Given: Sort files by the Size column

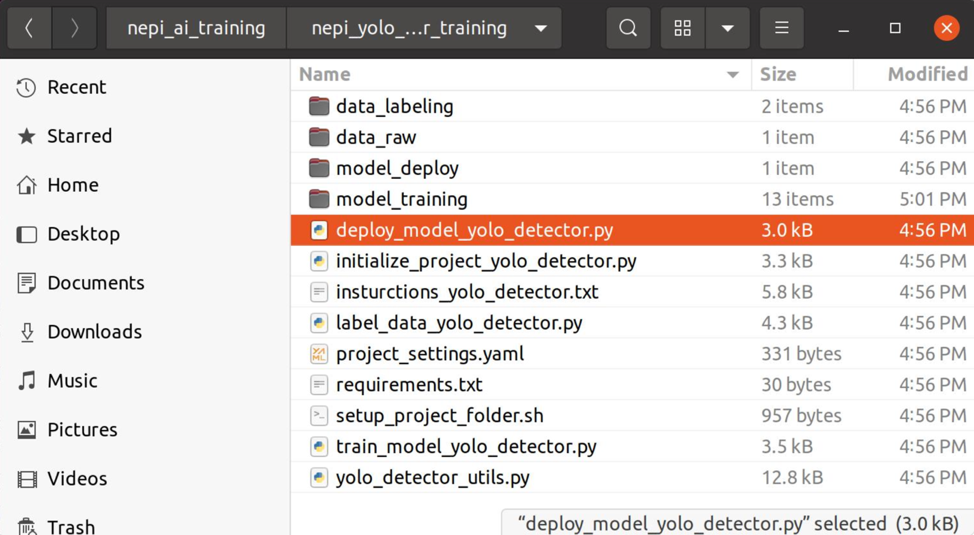Looking at the screenshot, I should 778,74.
